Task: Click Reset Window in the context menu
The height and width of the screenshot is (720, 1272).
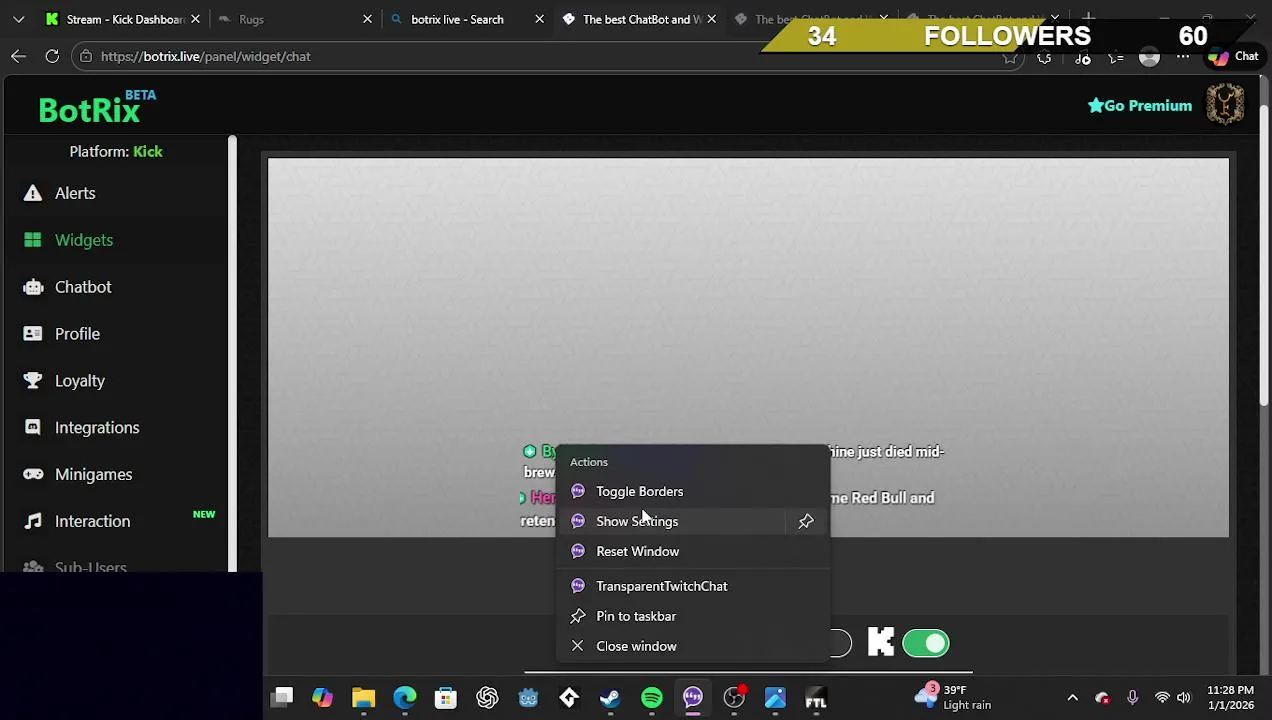Action: point(637,551)
